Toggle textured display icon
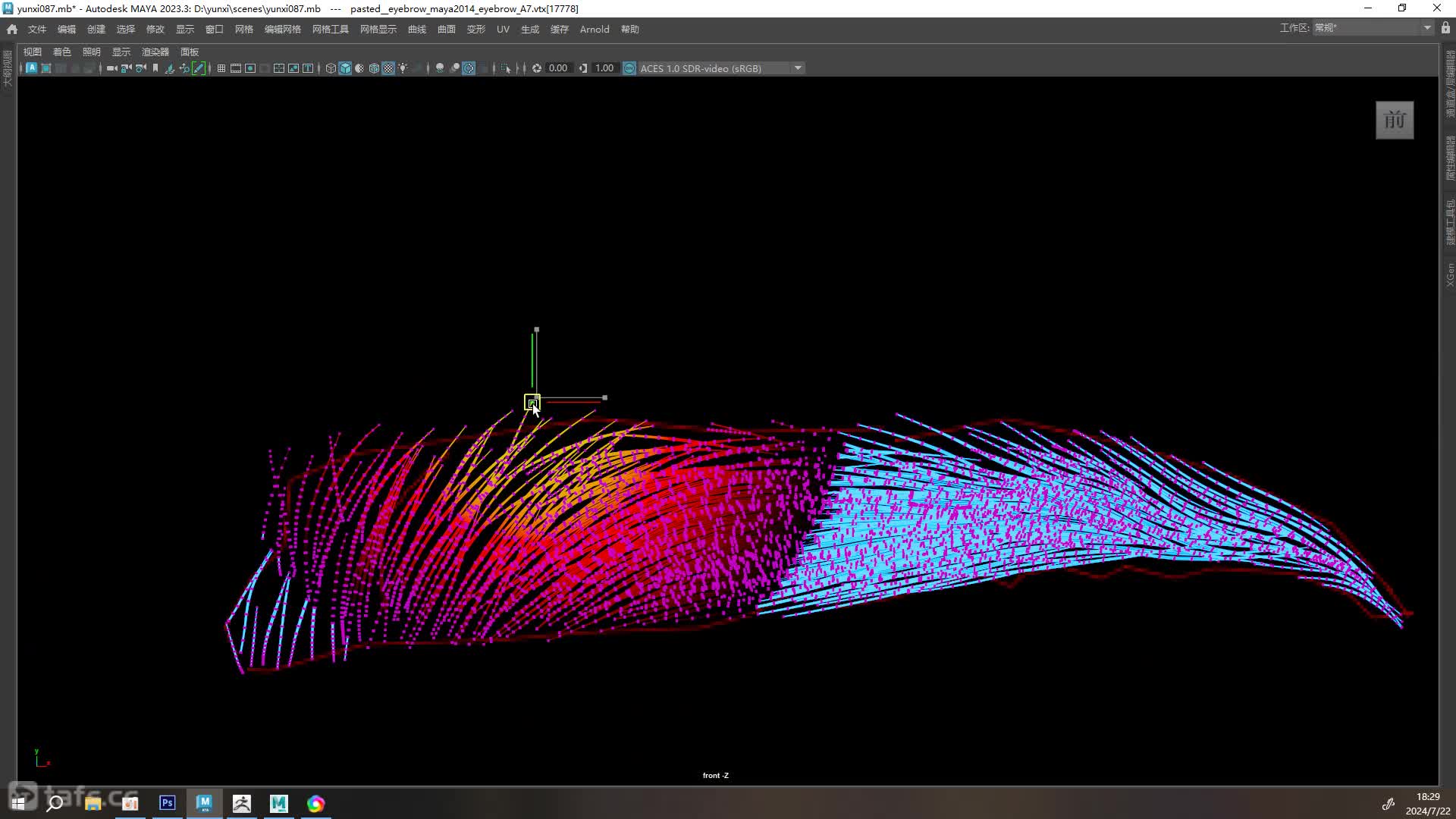The width and height of the screenshot is (1456, 819). (x=388, y=68)
